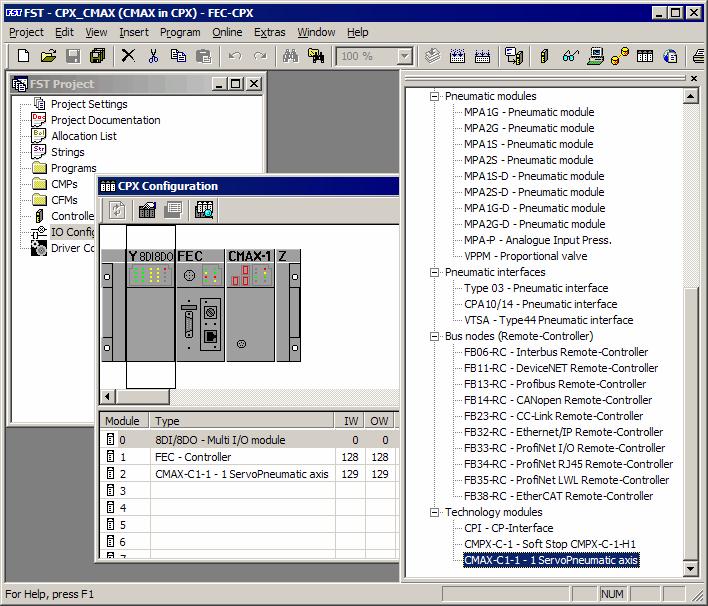Select the CMPs folder in project tree
This screenshot has width=708, height=606.
(x=64, y=184)
